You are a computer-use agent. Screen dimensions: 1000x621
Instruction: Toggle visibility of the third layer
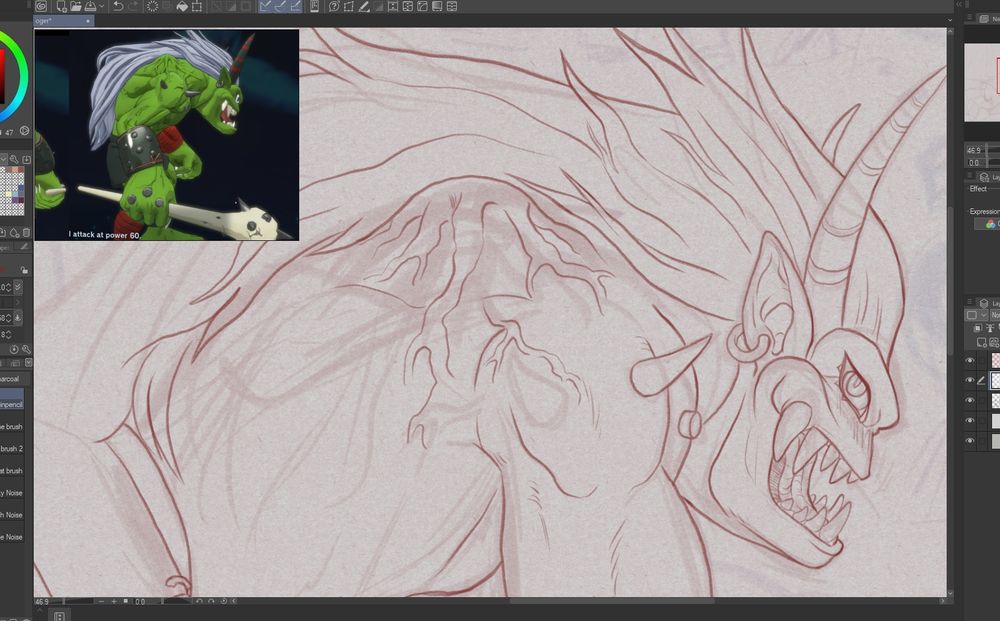pyautogui.click(x=970, y=400)
